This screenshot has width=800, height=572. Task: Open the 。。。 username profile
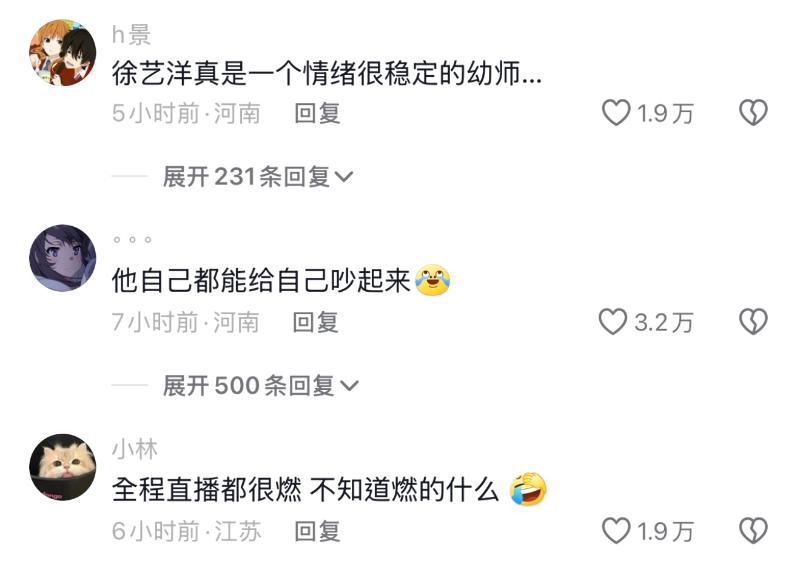click(x=132, y=239)
